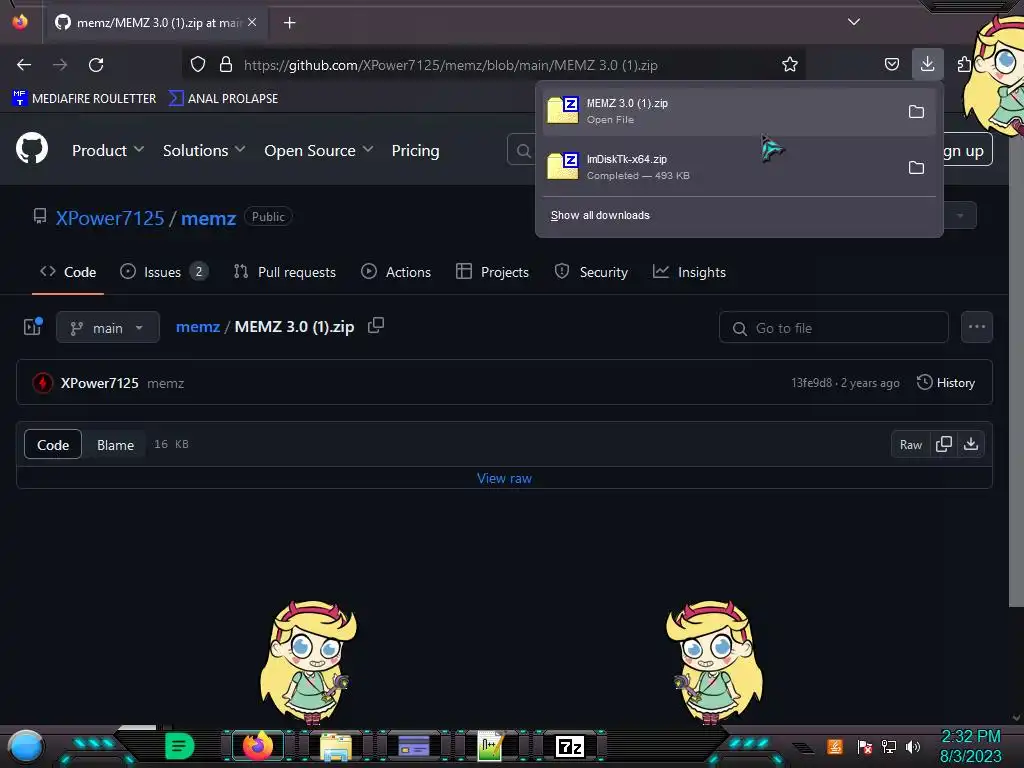Switch to the Pull requests tab

click(285, 272)
